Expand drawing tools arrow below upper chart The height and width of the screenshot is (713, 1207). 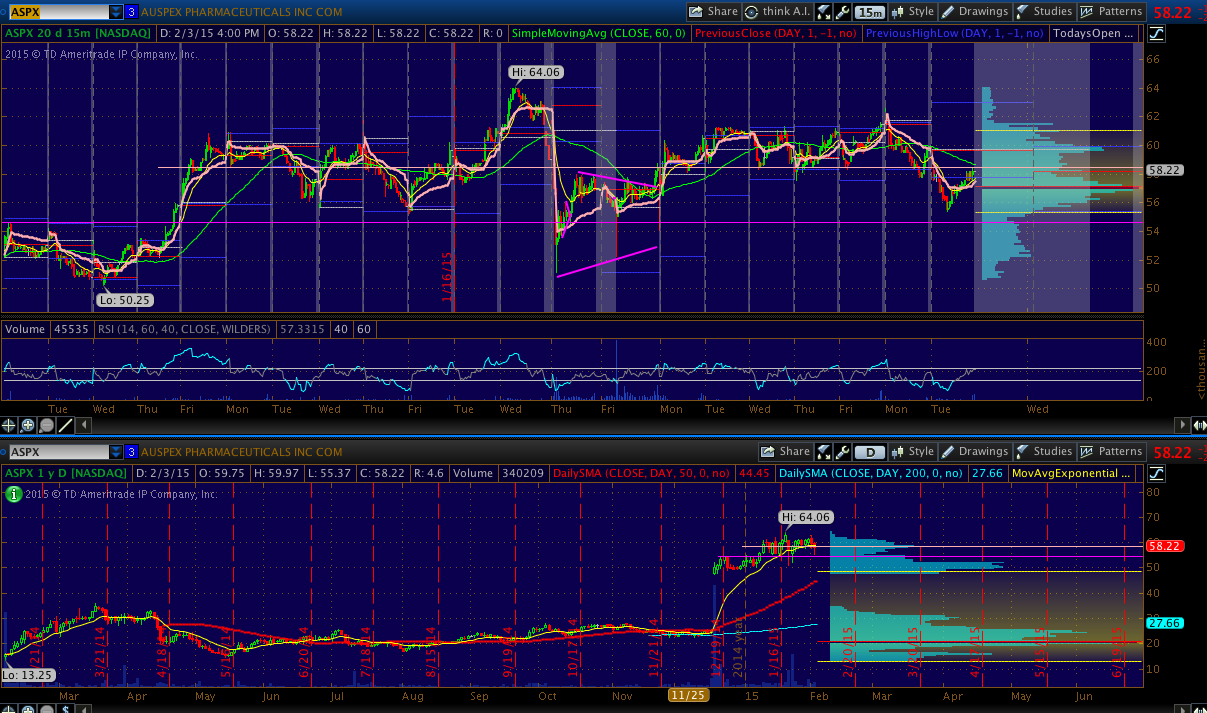[x=82, y=425]
